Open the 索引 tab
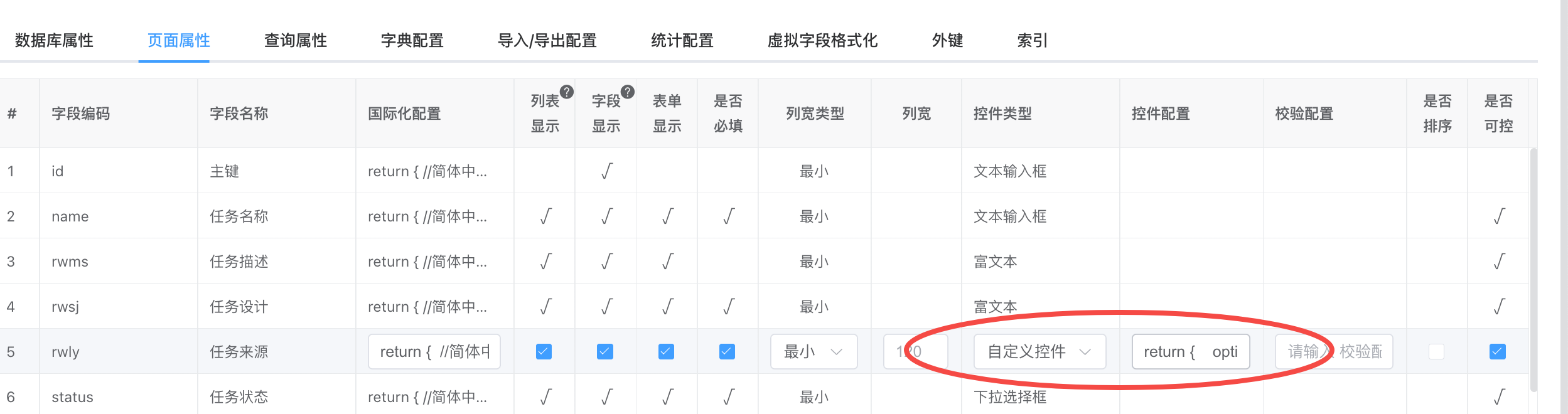1568x414 pixels. pyautogui.click(x=1032, y=41)
